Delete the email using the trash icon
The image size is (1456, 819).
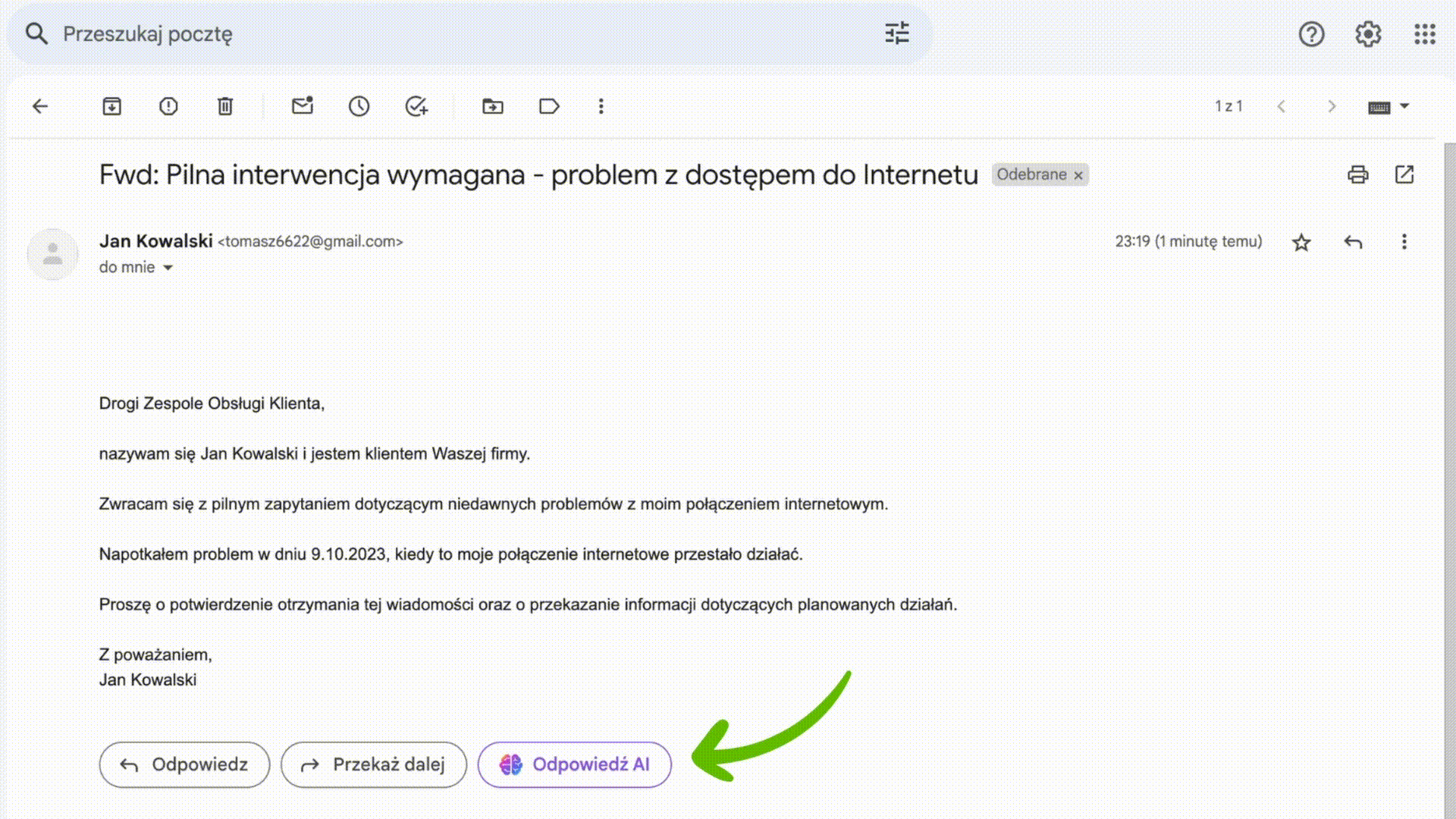point(225,106)
